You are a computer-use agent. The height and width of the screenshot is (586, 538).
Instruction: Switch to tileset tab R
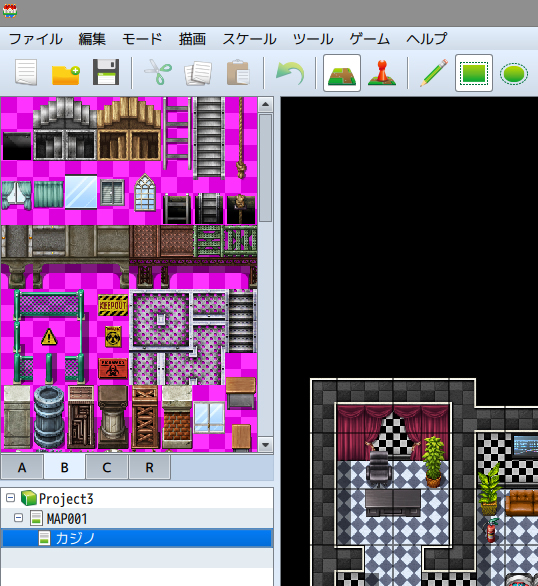pyautogui.click(x=149, y=467)
